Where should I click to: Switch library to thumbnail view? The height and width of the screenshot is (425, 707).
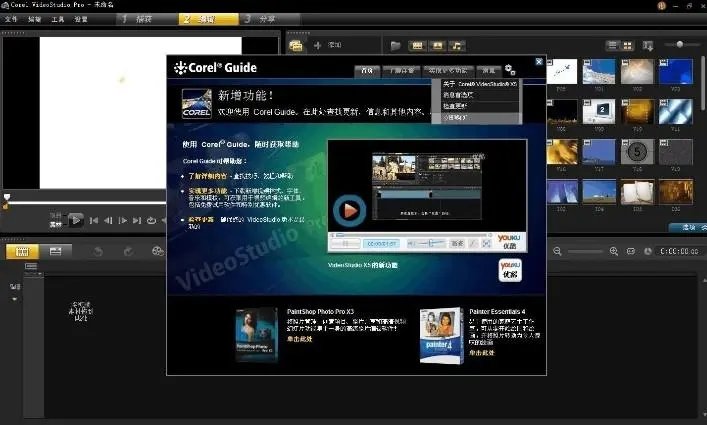point(627,45)
